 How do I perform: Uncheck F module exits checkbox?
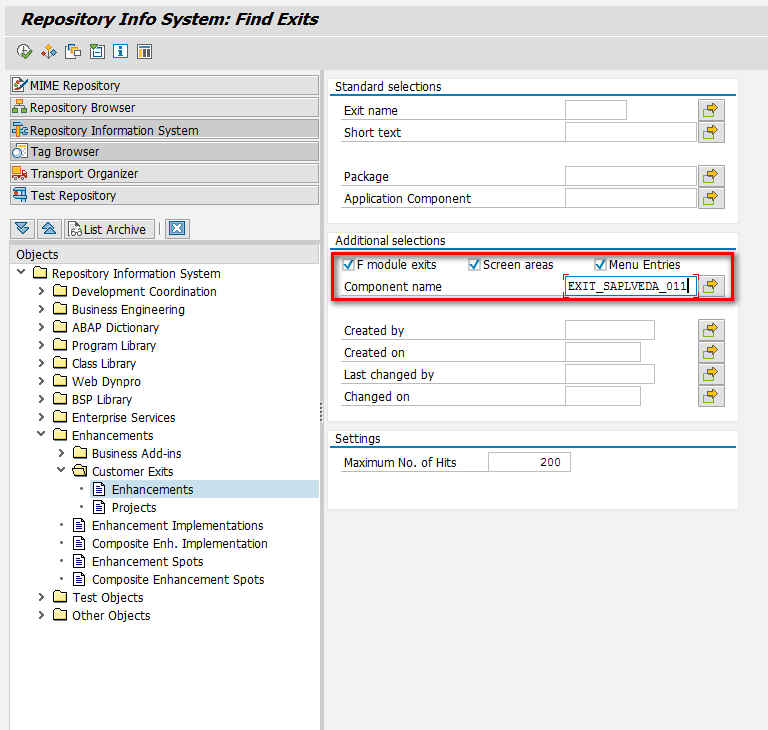pos(348,265)
